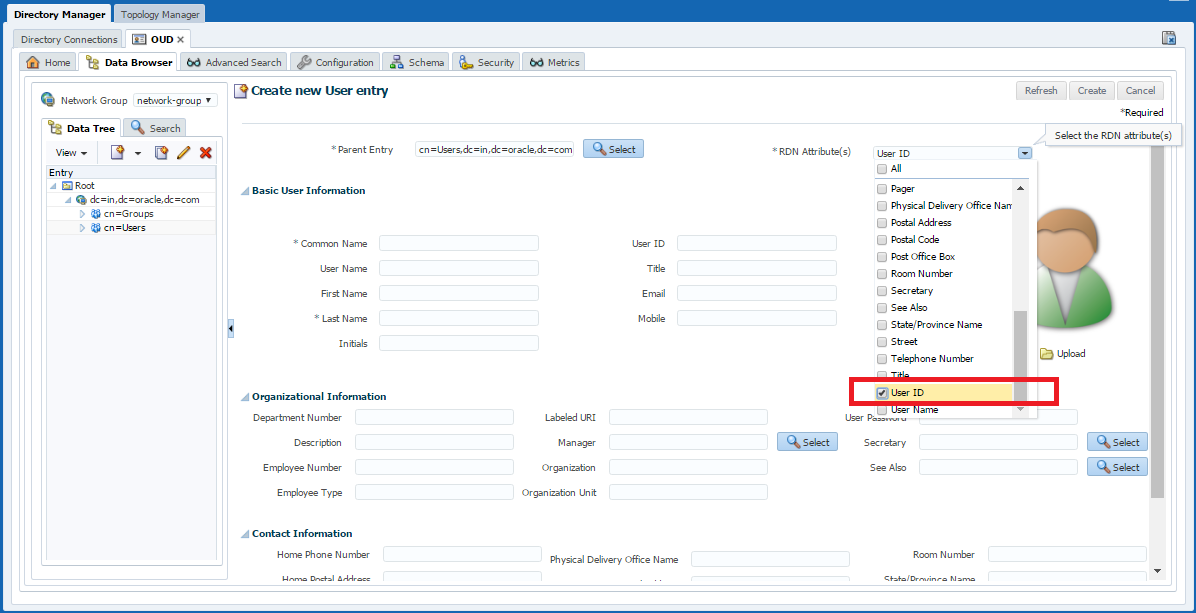Image resolution: width=1196 pixels, height=613 pixels.
Task: Click the red X delete entry icon
Action: point(205,152)
